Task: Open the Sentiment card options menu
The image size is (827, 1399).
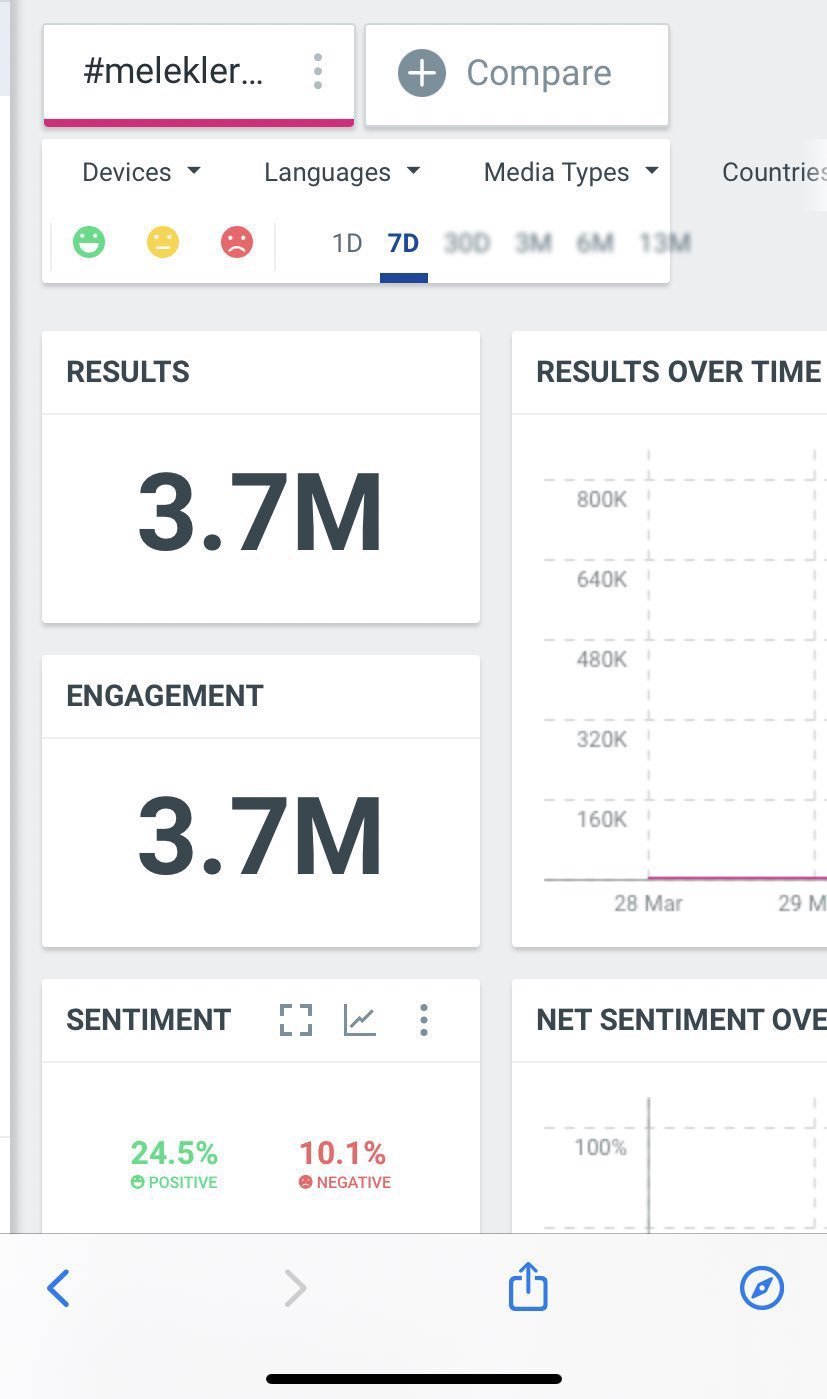Action: click(x=424, y=1020)
